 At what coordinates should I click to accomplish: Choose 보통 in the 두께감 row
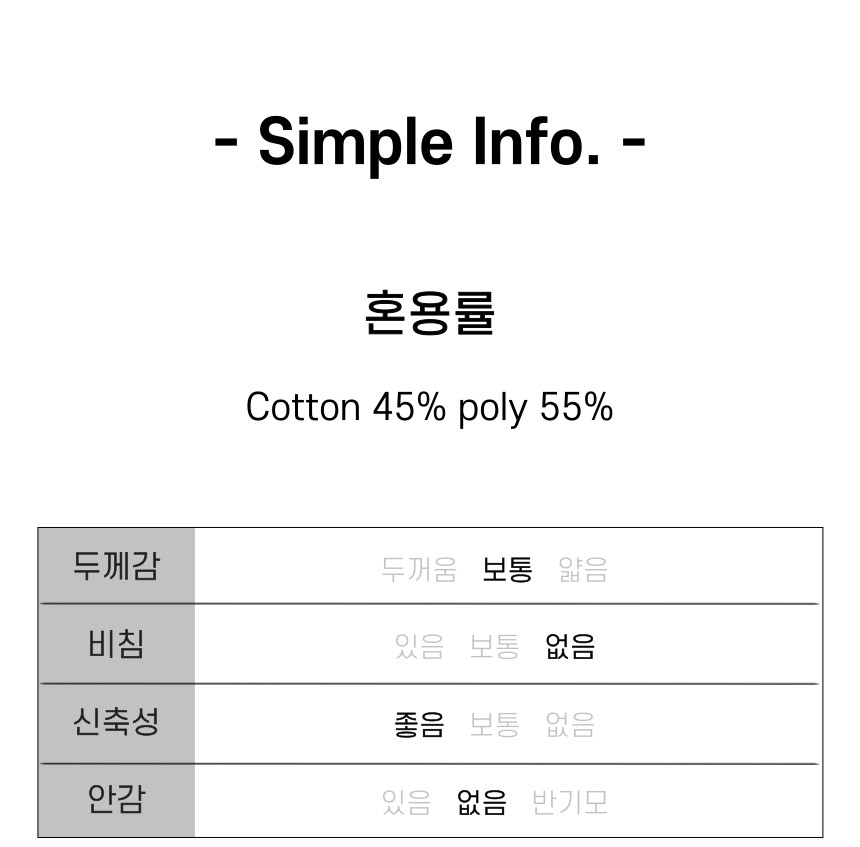pos(507,569)
